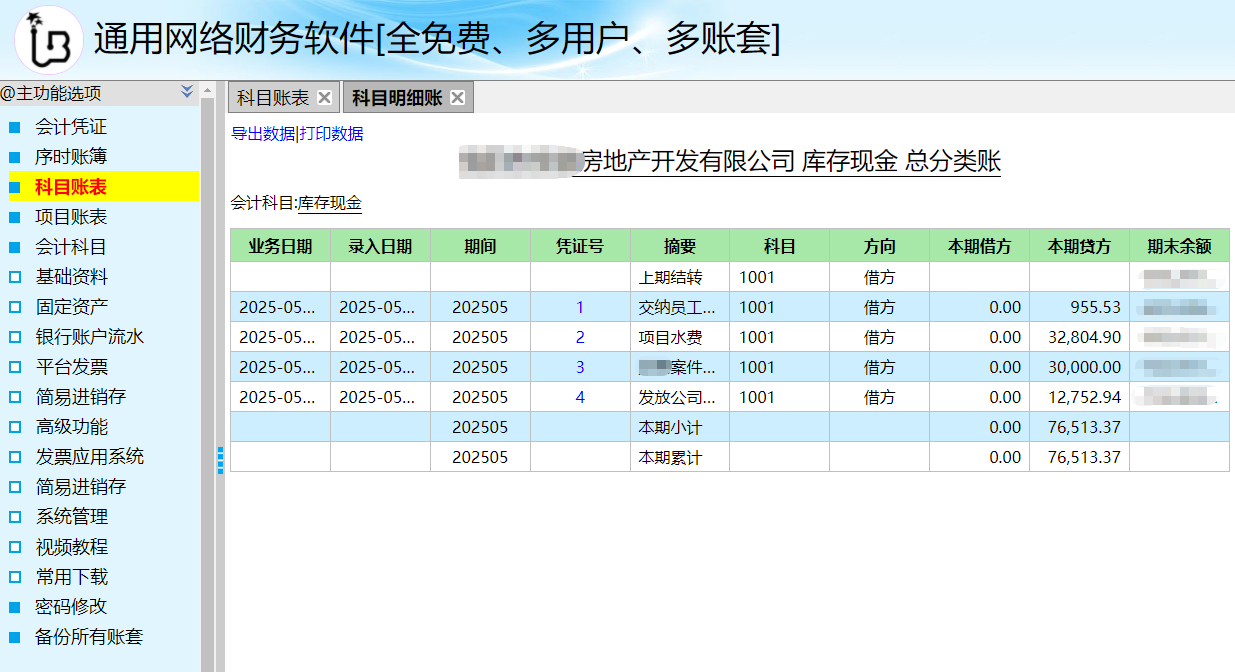
Task: Switch to the 科目账表 tab
Action: coord(273,98)
